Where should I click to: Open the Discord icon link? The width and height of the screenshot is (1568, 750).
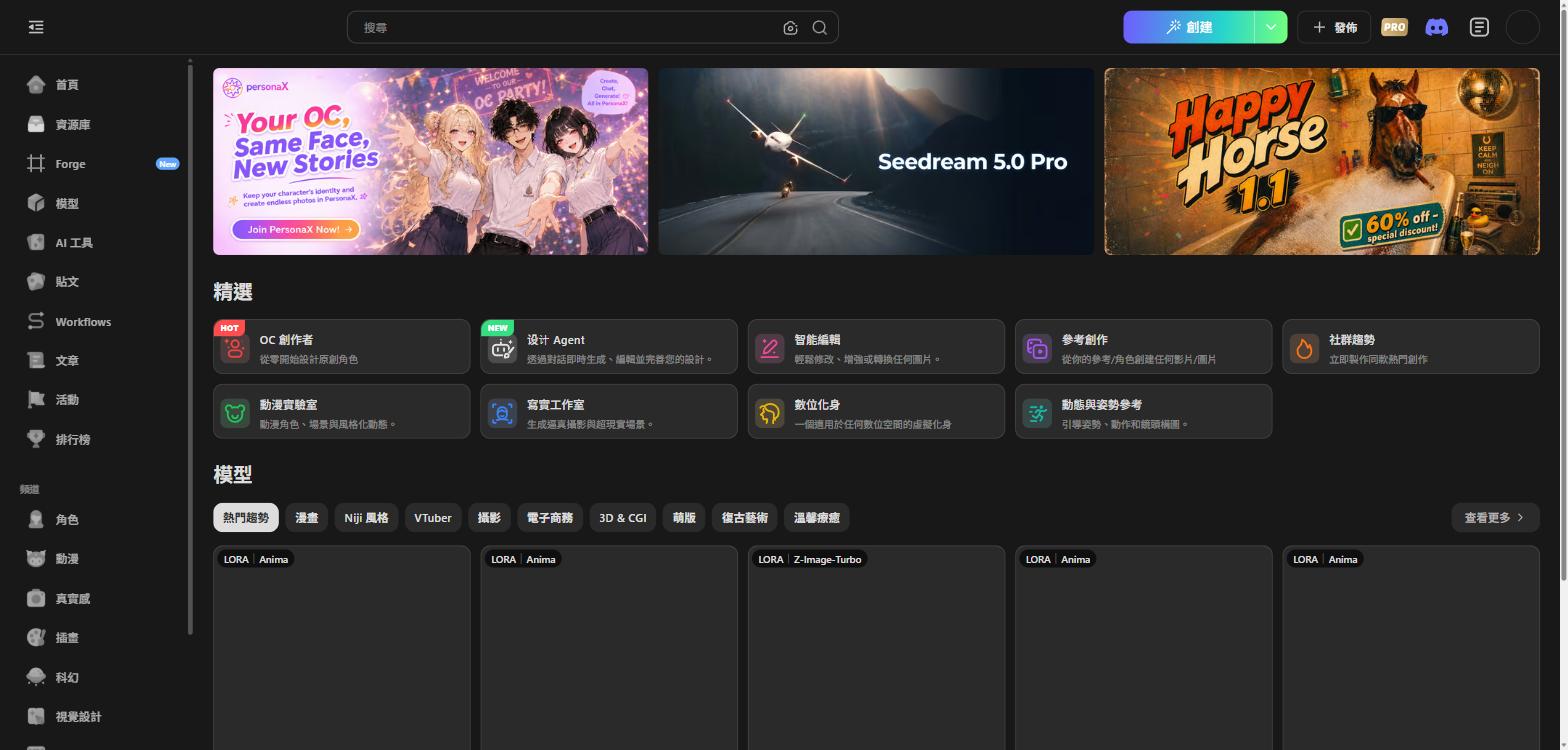(x=1436, y=27)
